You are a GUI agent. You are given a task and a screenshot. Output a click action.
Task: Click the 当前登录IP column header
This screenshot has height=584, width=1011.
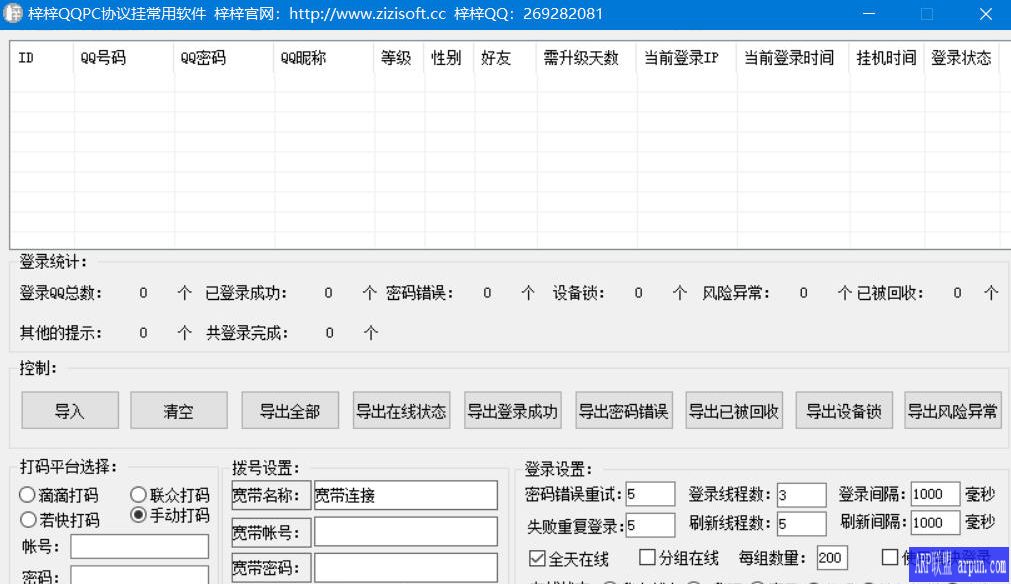(687, 58)
